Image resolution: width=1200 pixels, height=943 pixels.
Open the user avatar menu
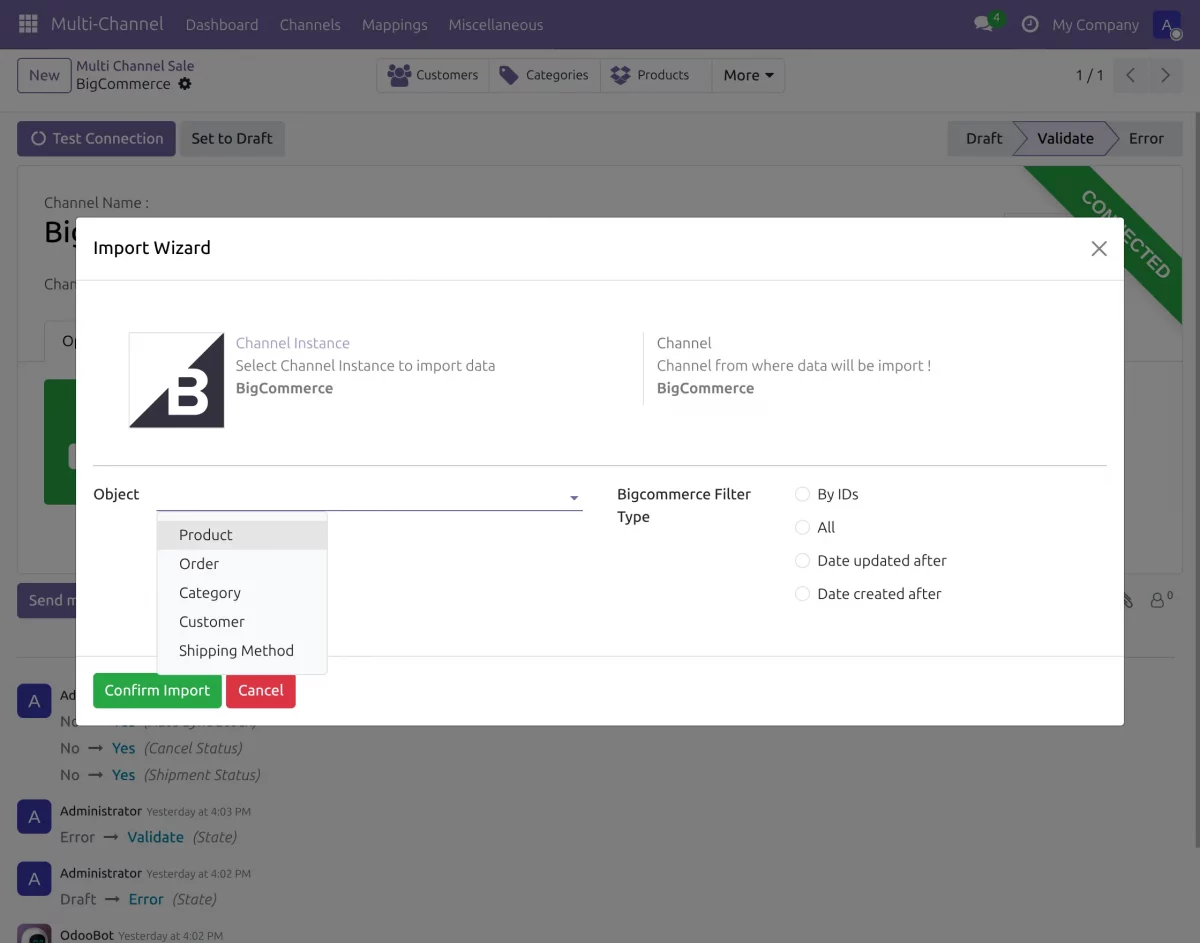coord(1167,24)
